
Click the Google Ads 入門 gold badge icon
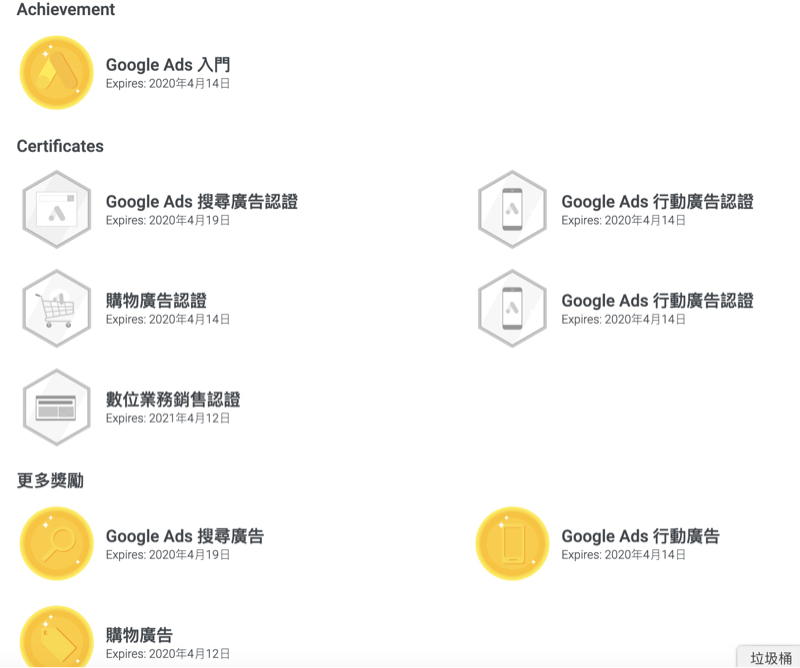pyautogui.click(x=57, y=72)
